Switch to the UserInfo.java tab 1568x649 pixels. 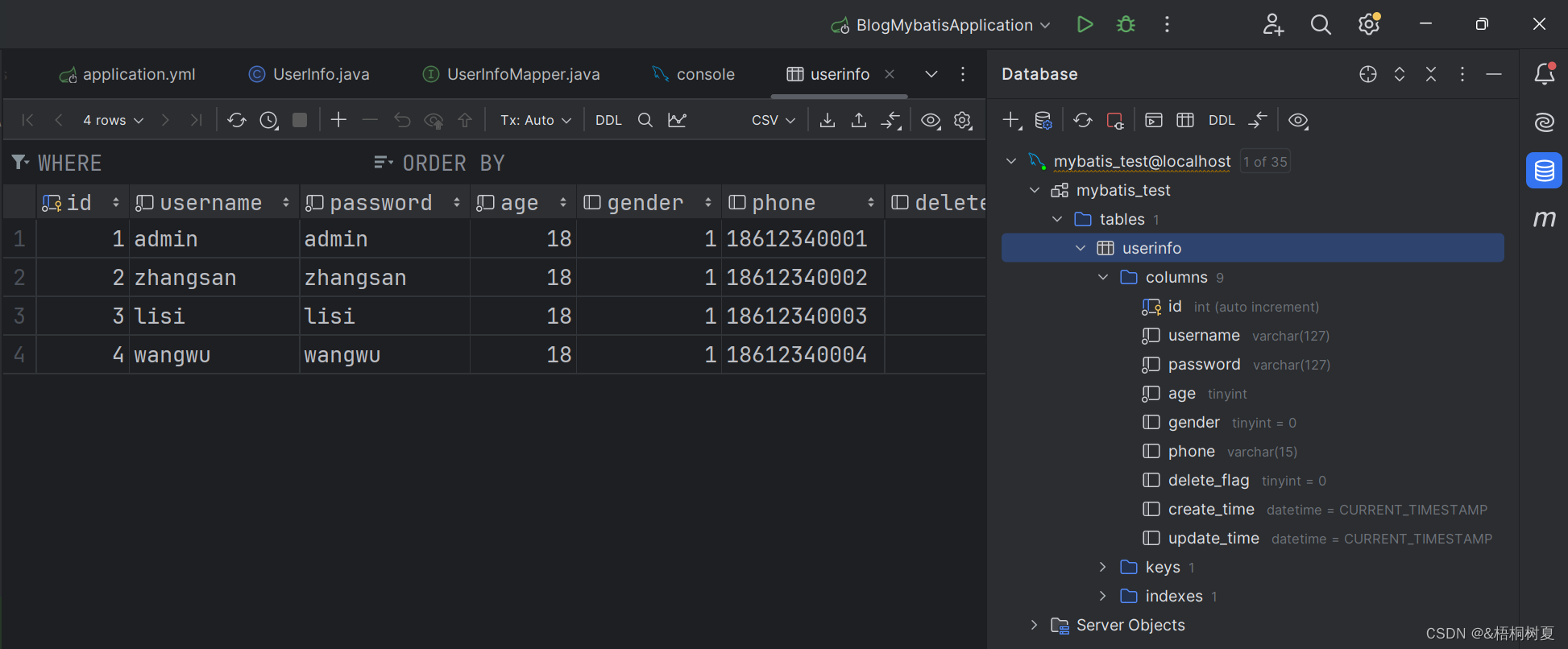309,74
